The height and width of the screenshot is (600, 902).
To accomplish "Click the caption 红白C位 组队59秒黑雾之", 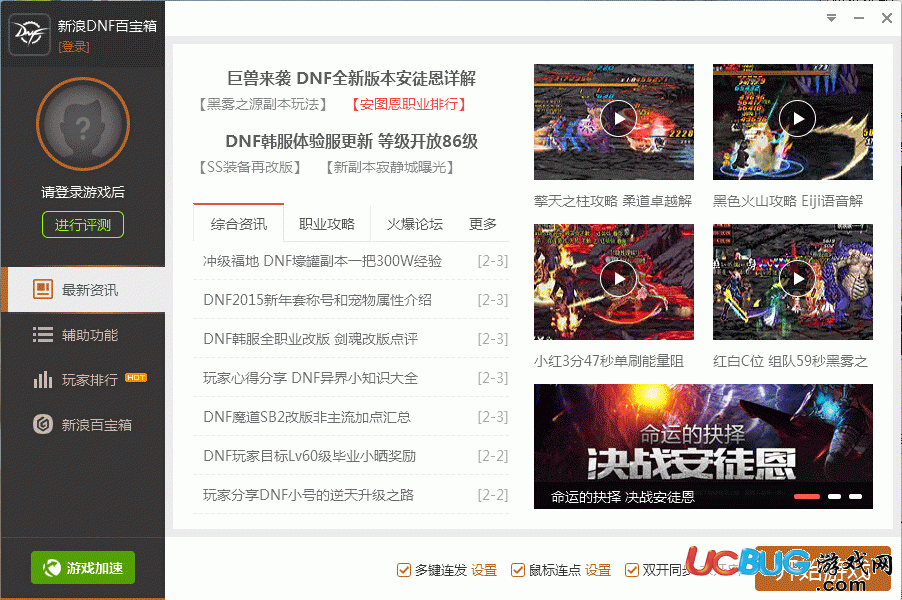I will pyautogui.click(x=790, y=361).
